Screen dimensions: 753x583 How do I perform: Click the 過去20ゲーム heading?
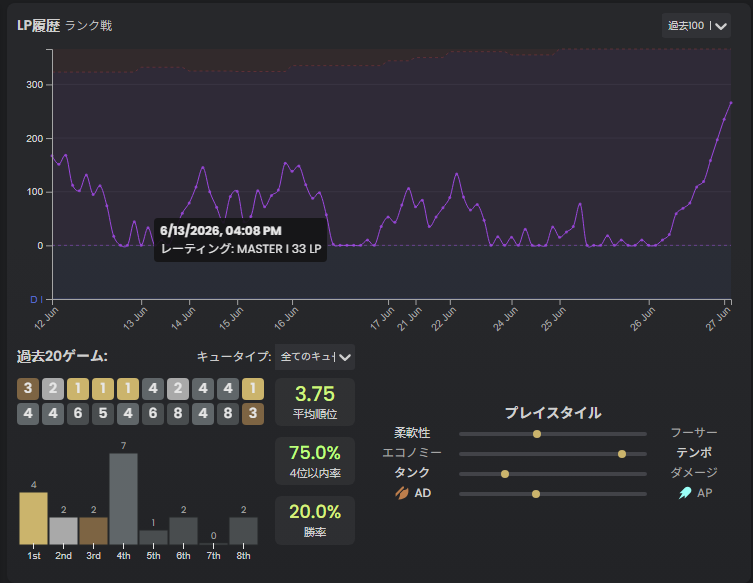point(62,356)
